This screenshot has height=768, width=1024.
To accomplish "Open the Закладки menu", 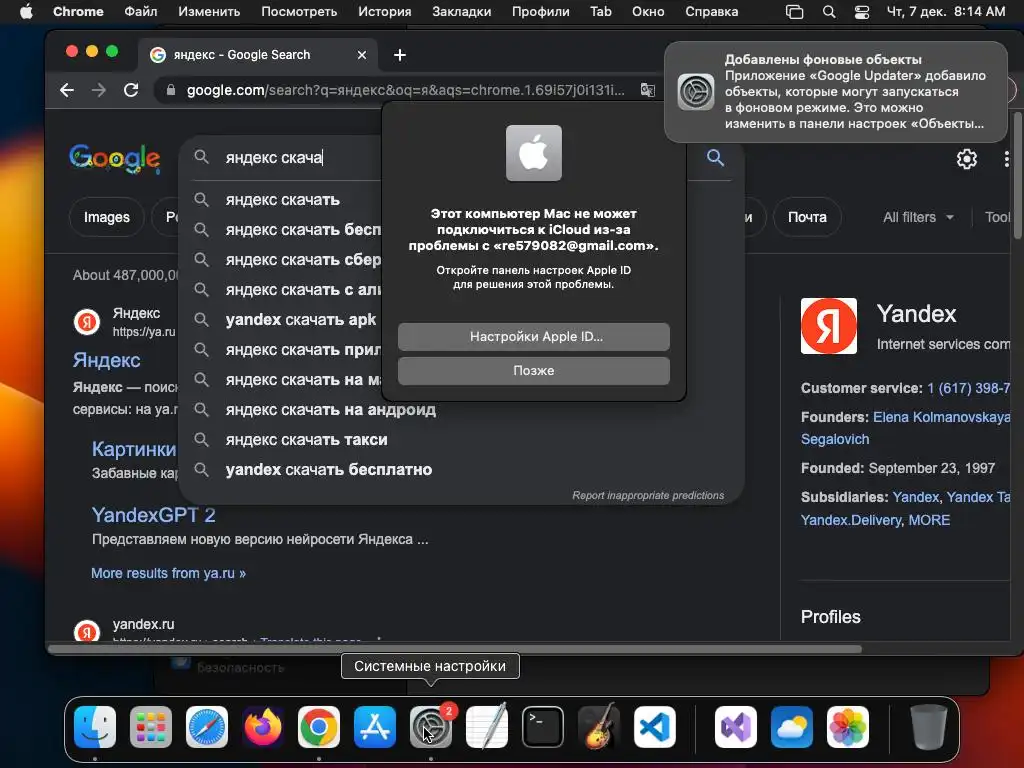I will pos(462,11).
